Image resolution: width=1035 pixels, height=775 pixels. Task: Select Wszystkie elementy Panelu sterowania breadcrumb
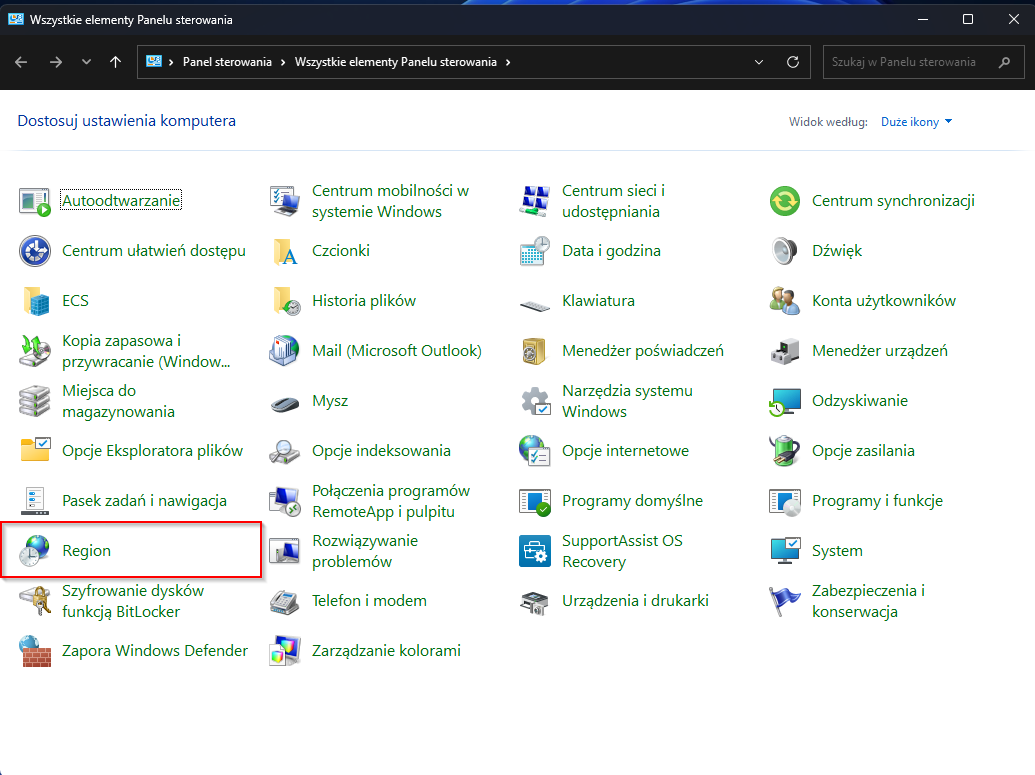[x=395, y=62]
